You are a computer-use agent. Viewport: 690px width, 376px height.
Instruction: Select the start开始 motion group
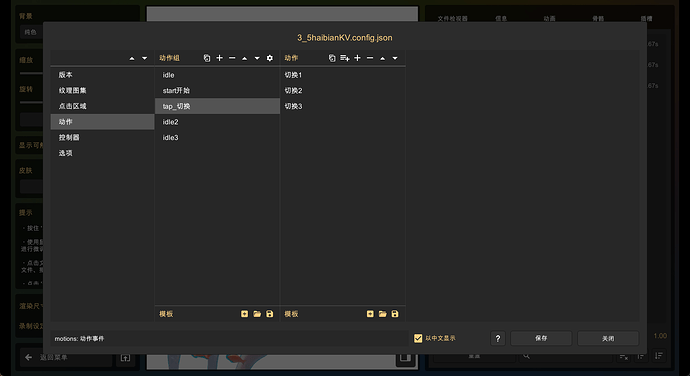click(217, 91)
